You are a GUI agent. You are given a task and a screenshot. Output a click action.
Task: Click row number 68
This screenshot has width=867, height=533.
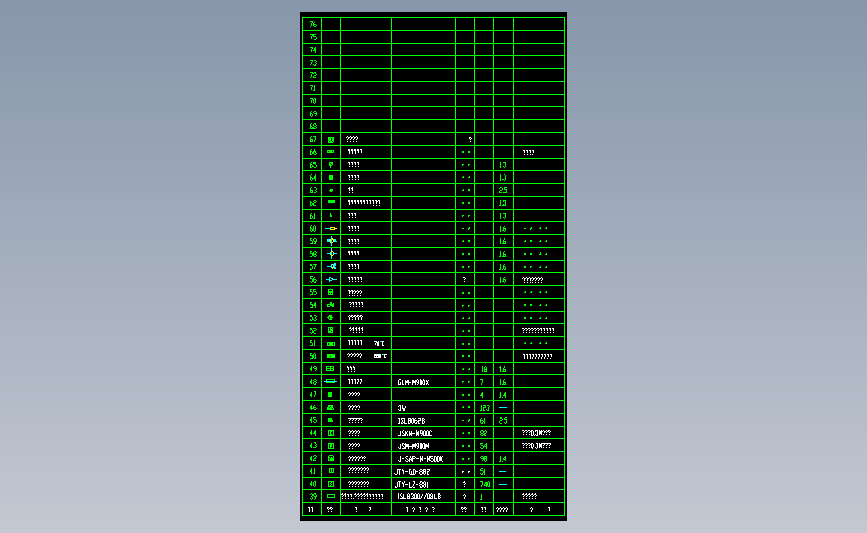pos(313,127)
